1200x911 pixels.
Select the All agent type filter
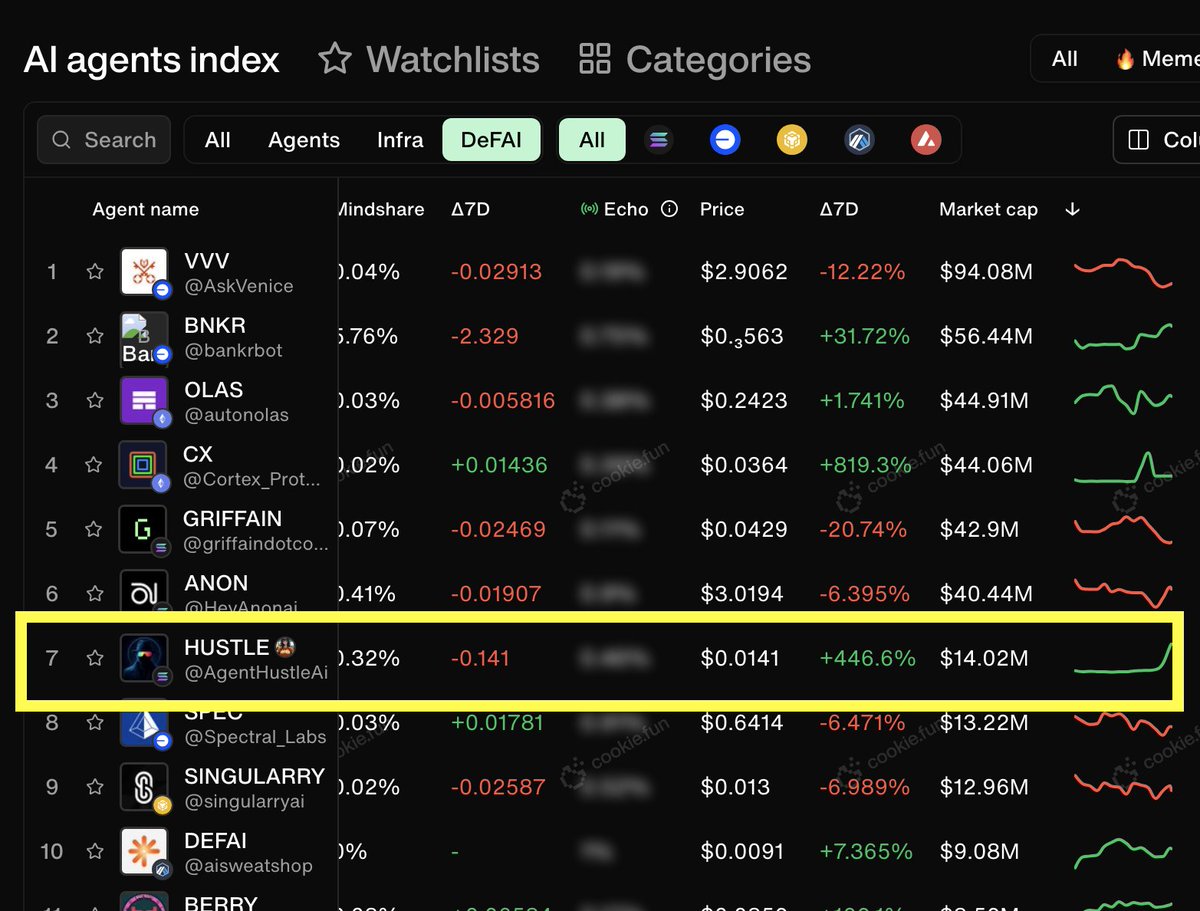[218, 140]
